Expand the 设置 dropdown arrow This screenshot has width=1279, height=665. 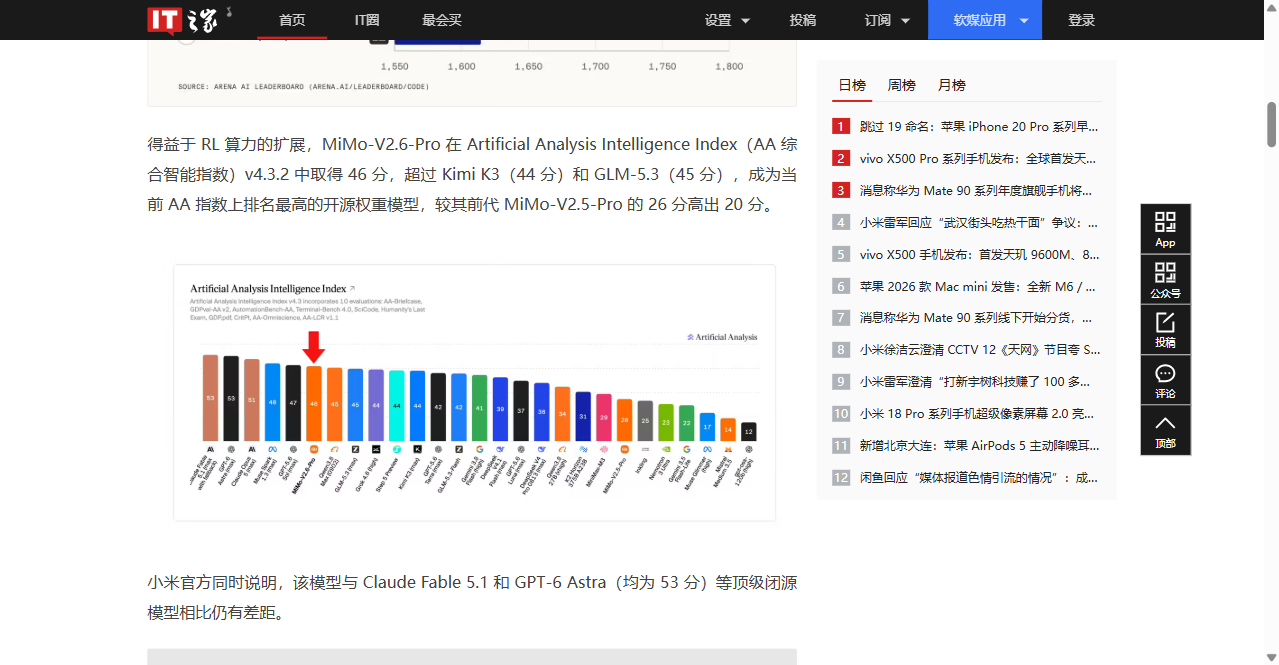click(x=745, y=21)
